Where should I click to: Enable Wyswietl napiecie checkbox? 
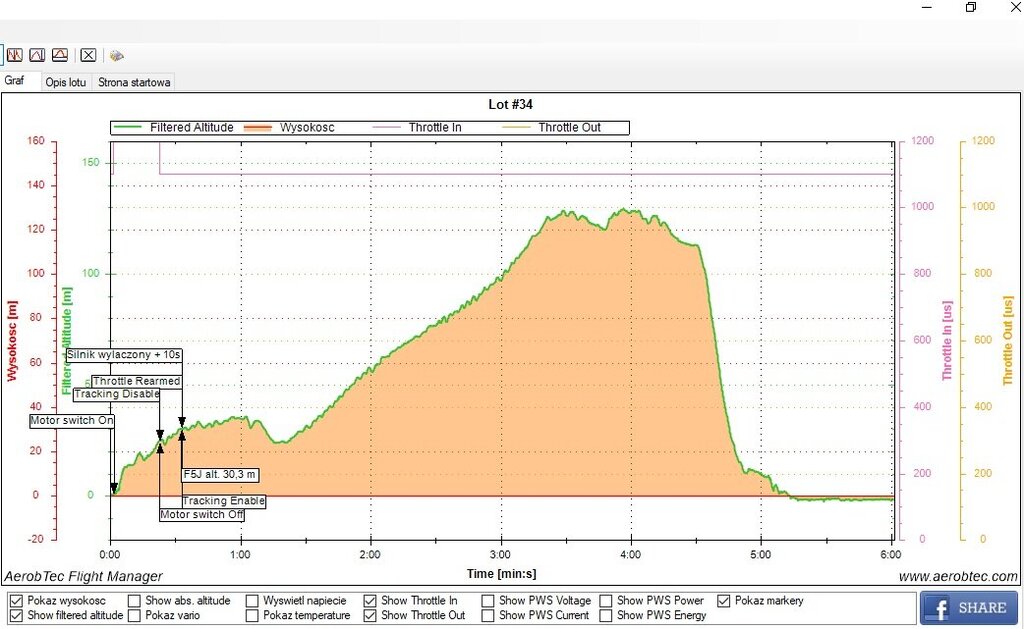coord(252,601)
